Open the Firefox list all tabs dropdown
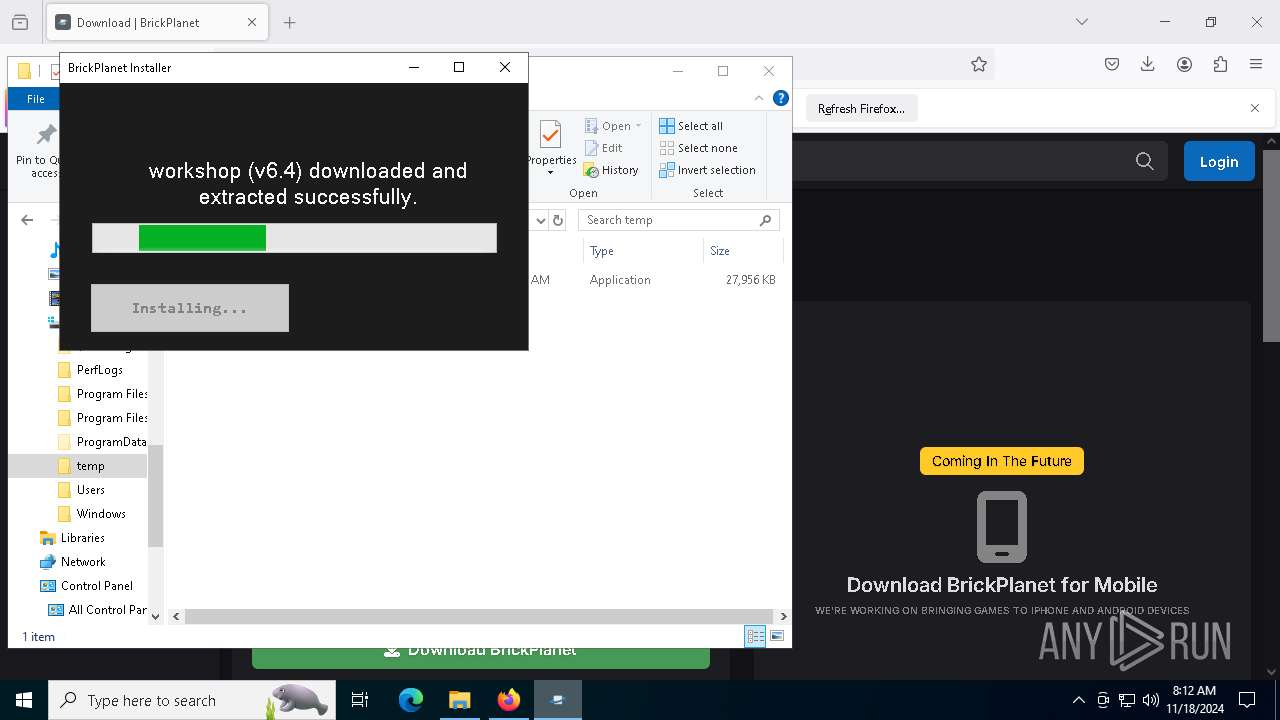 [1081, 22]
